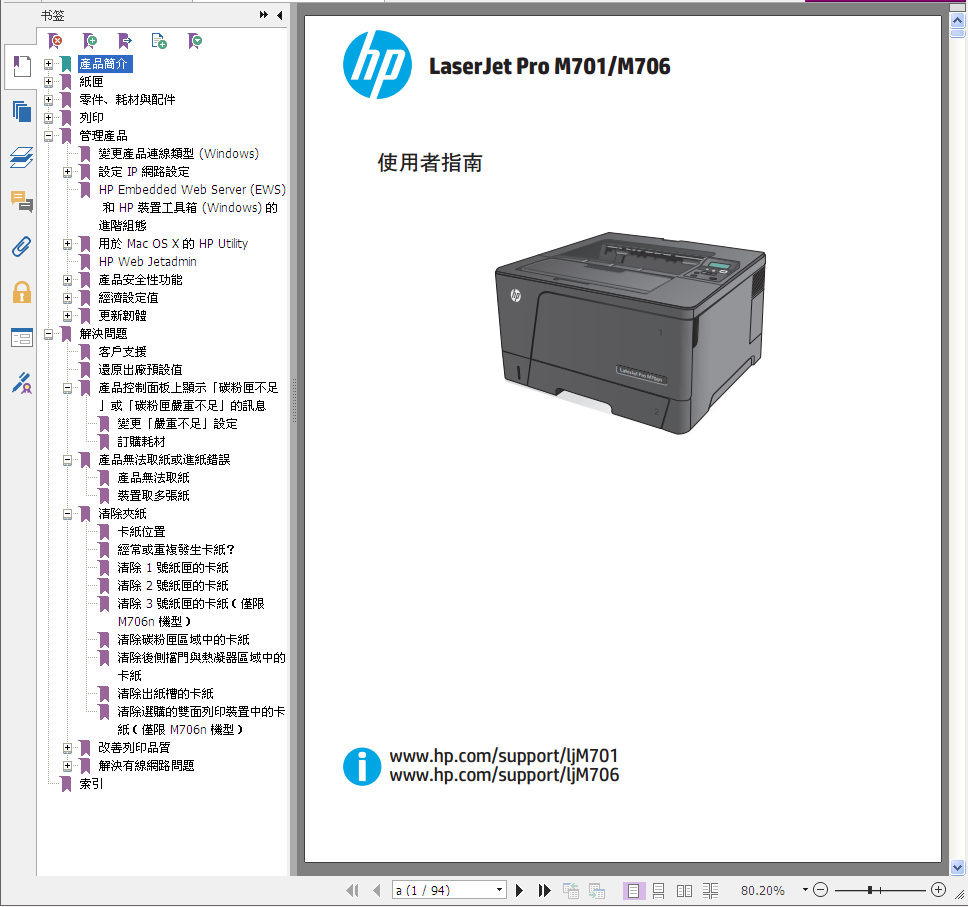The width and height of the screenshot is (968, 907).
Task: Expand the 零件、耗材與配件 bookmark
Action: coord(48,99)
